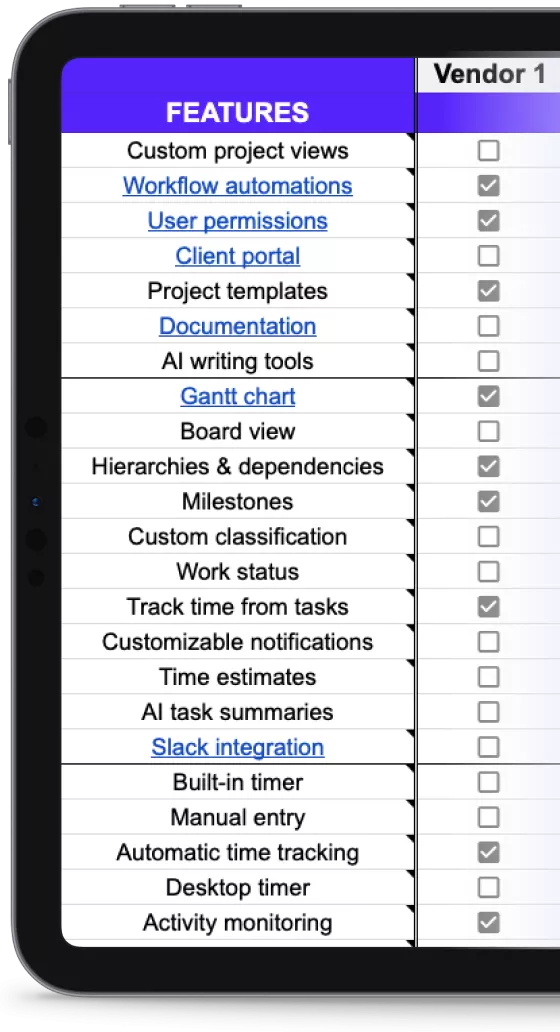The width and height of the screenshot is (560, 1032).
Task: Click the Documentation hyperlink
Action: pos(238,326)
